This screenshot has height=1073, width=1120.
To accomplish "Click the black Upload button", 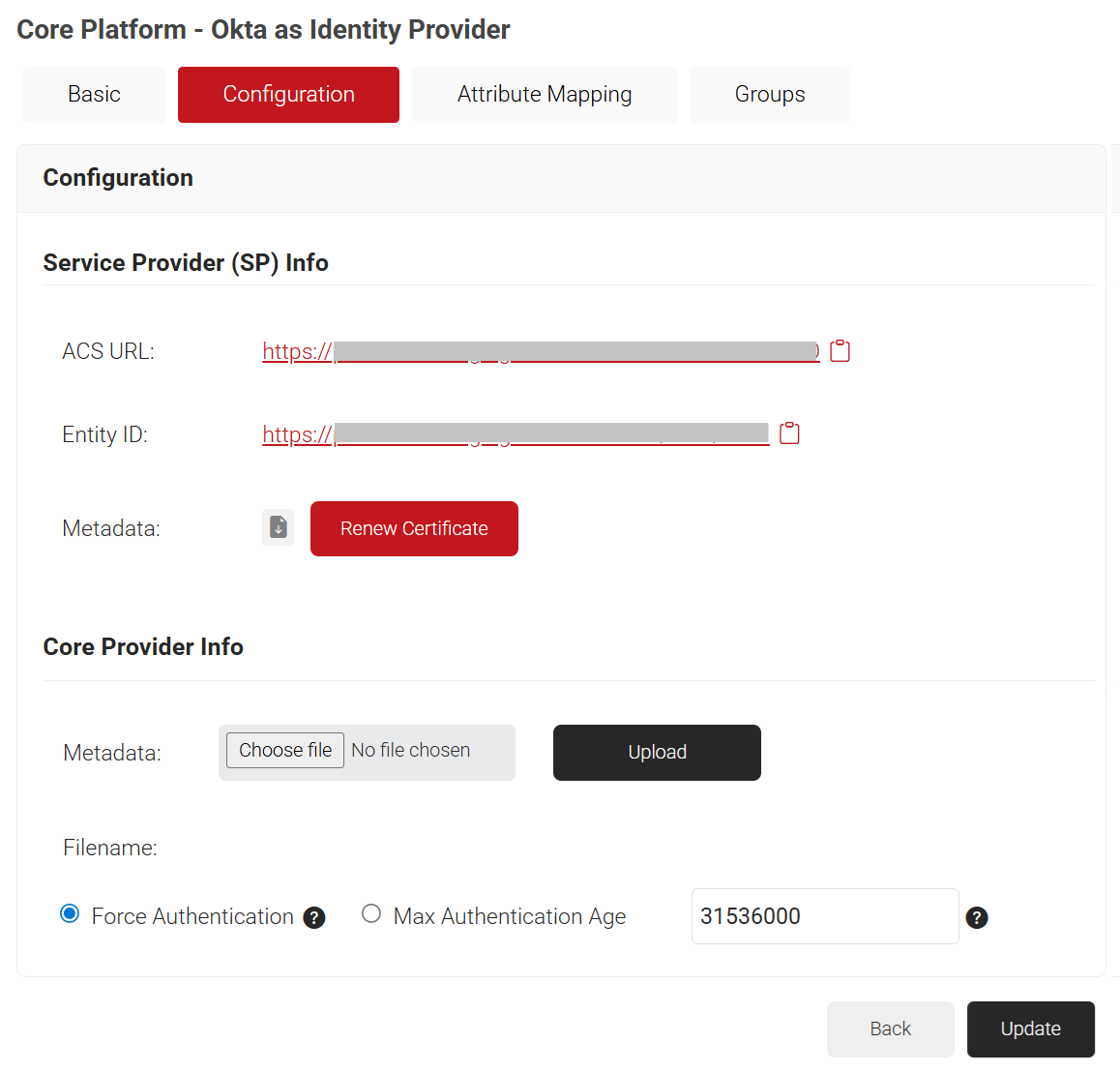I will 657,753.
